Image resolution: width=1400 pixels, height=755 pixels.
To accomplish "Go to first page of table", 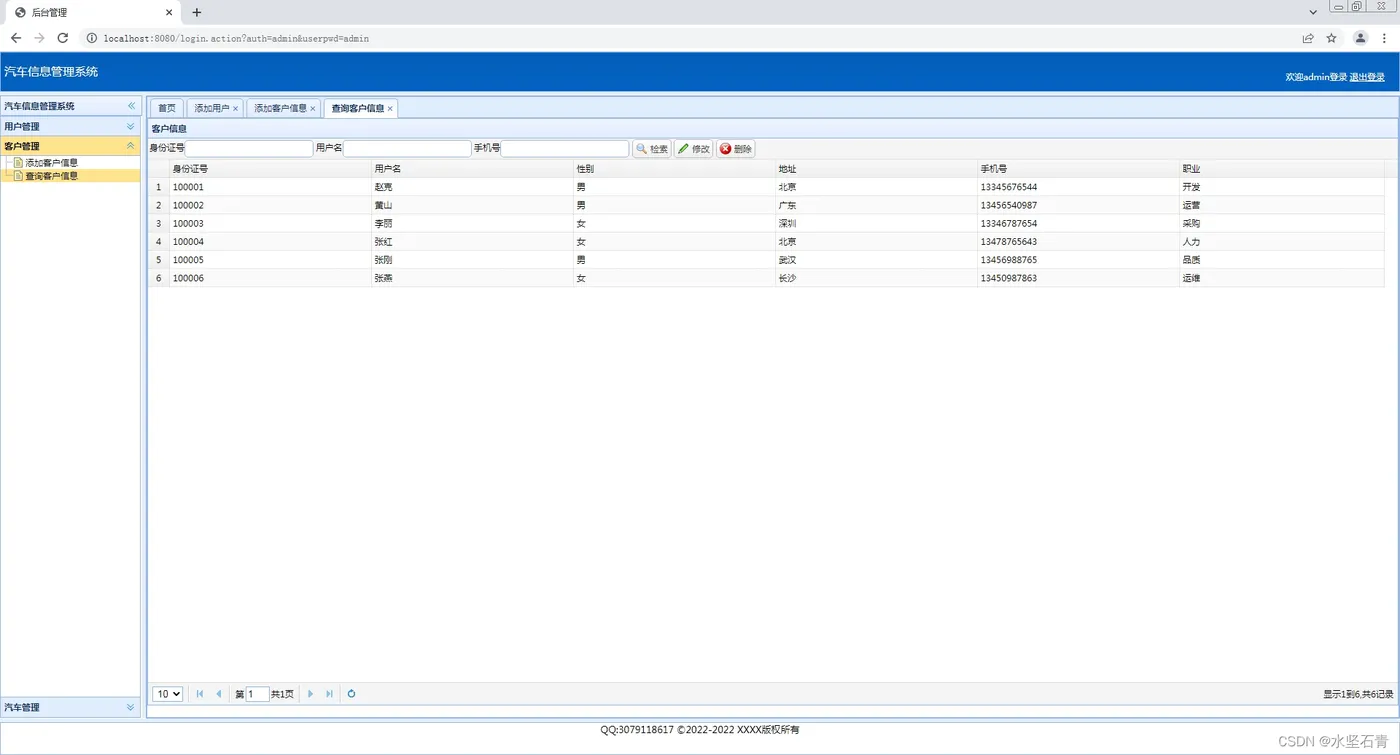I will 200,694.
